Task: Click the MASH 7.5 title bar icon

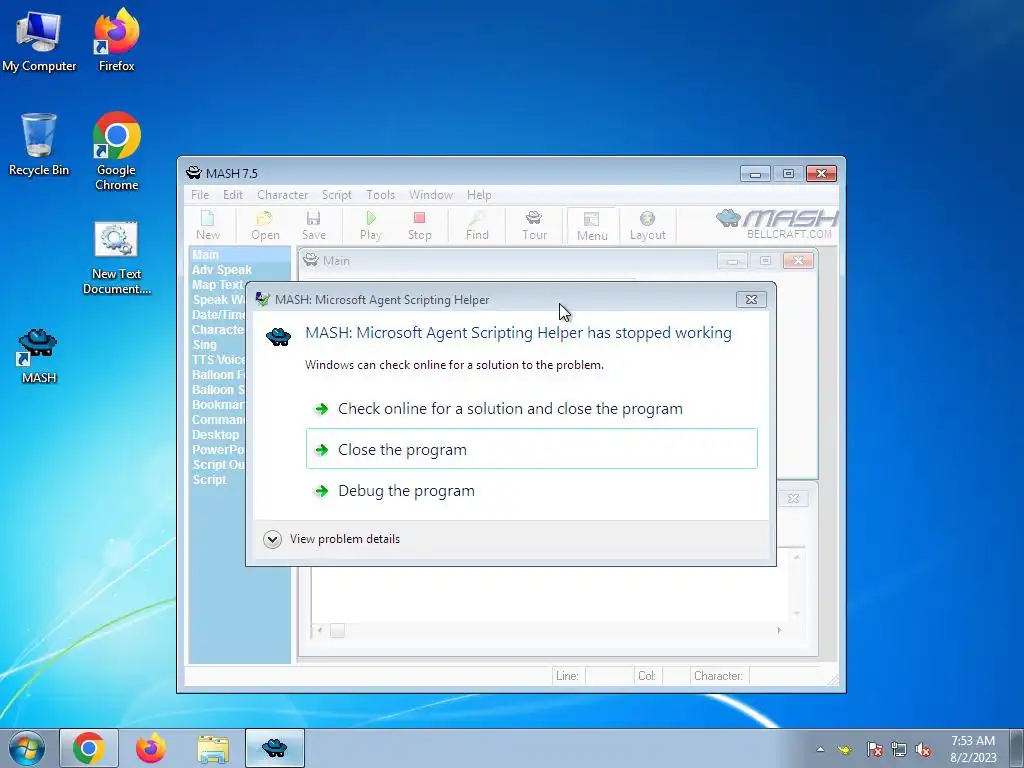Action: pyautogui.click(x=193, y=173)
